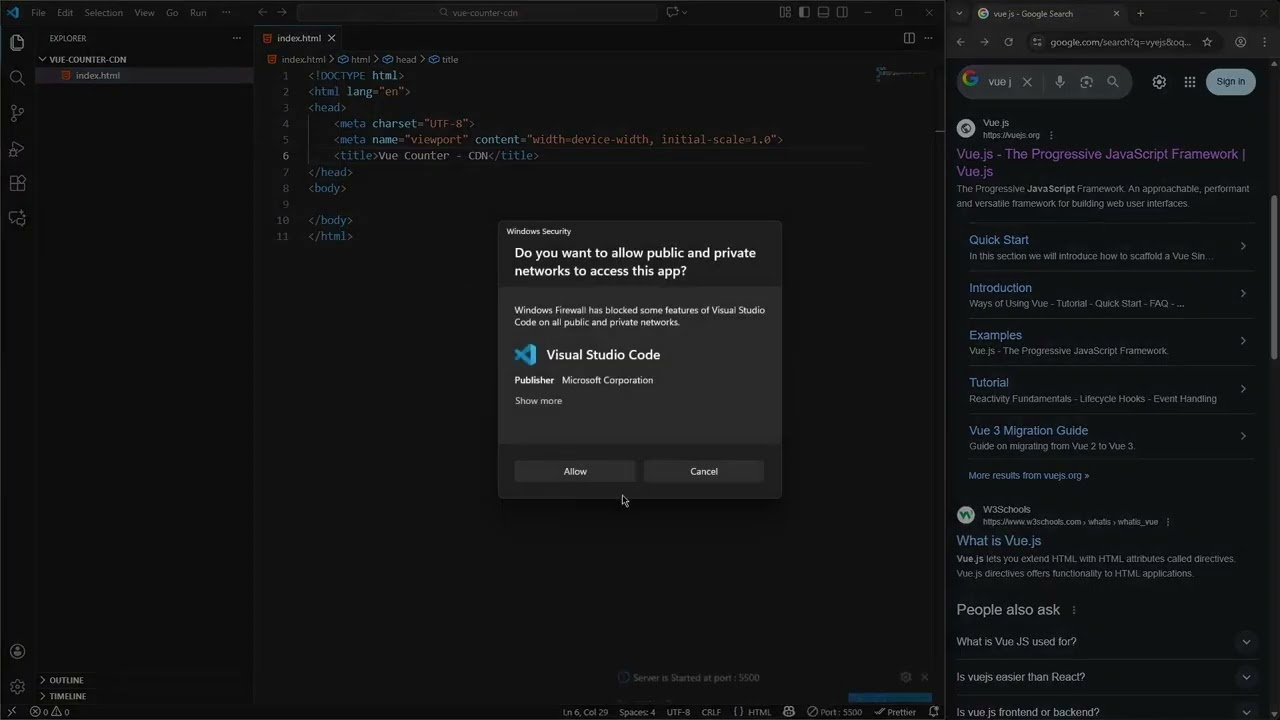Open the File menu in VS Code
Viewport: 1280px width, 720px height.
pos(38,13)
